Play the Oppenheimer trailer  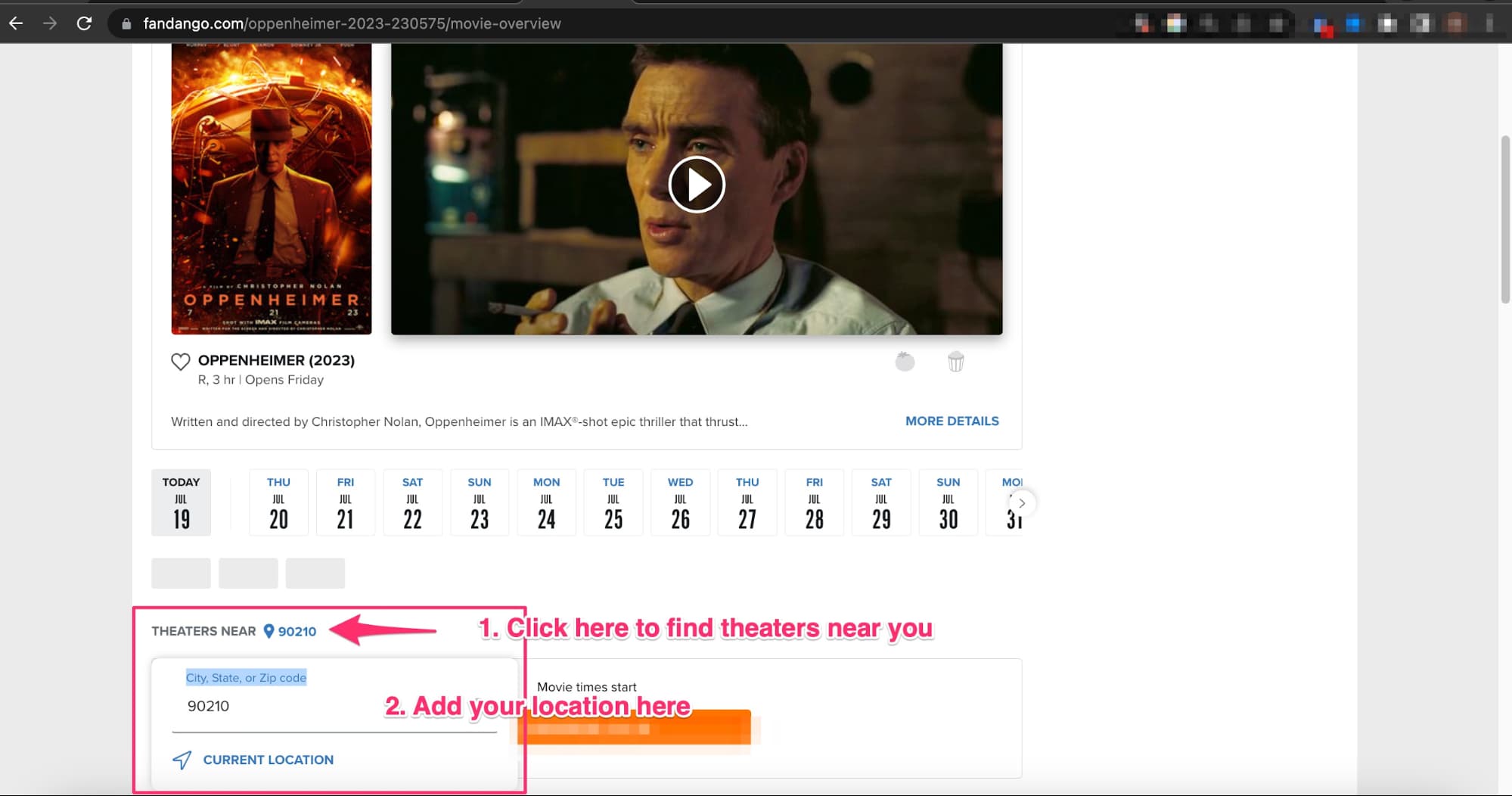[696, 184]
